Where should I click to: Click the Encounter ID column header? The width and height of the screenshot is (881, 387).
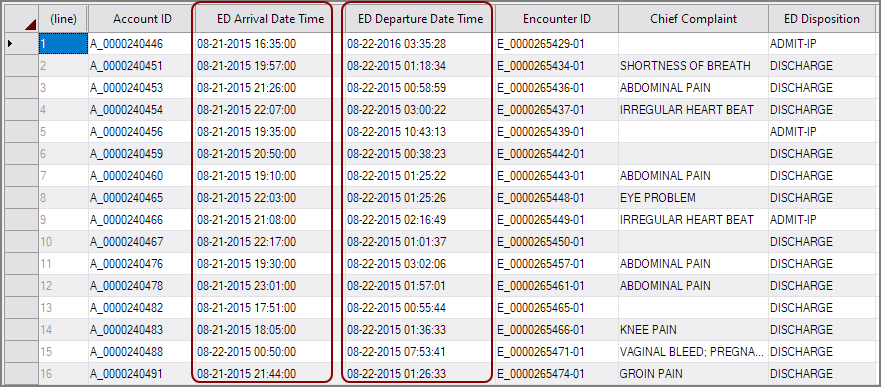[x=557, y=19]
